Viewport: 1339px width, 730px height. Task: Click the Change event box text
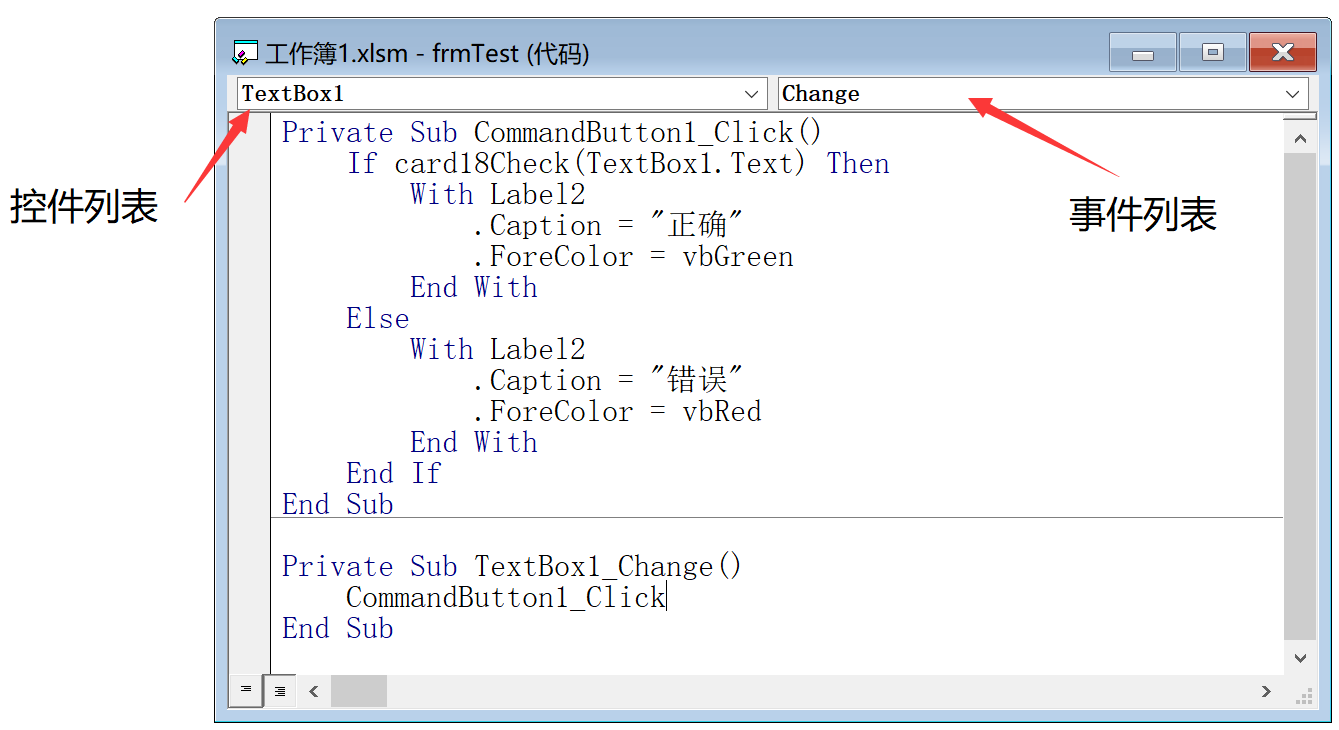click(821, 94)
